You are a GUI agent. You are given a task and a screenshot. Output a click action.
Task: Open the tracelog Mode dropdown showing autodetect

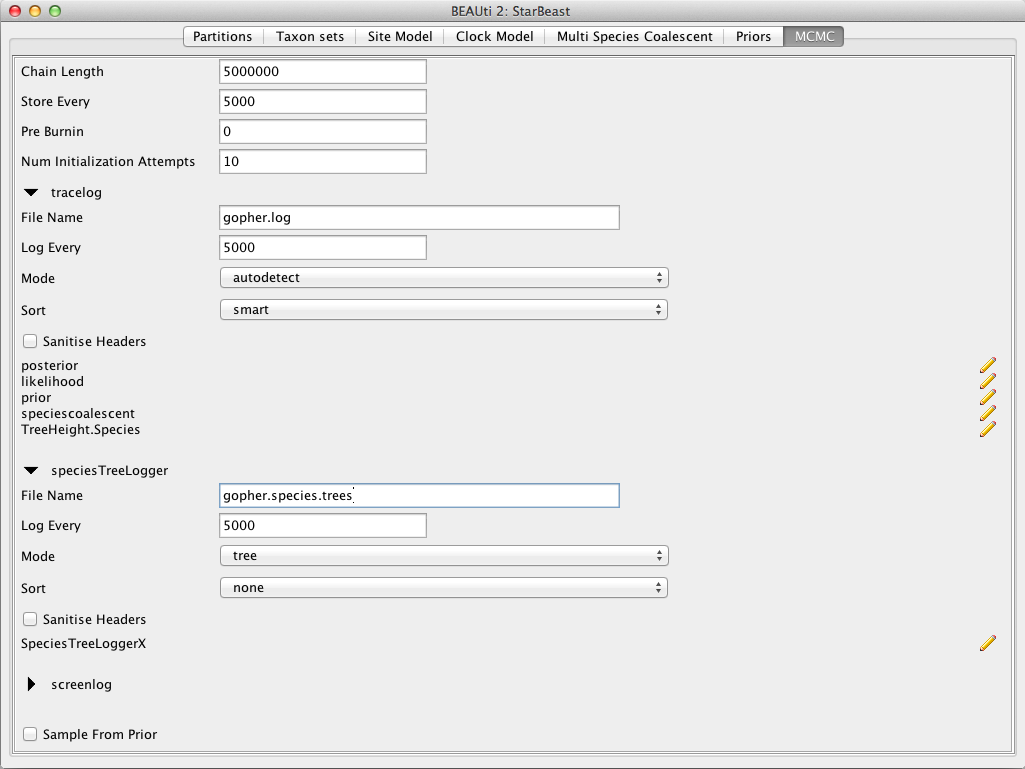point(443,278)
